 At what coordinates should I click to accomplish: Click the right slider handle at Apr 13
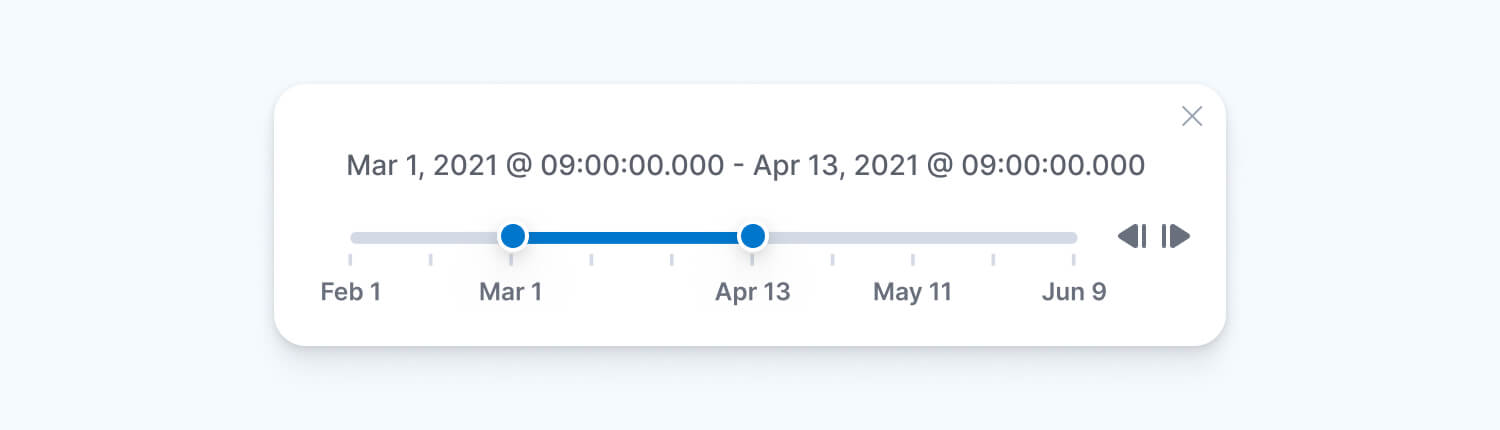pos(753,237)
